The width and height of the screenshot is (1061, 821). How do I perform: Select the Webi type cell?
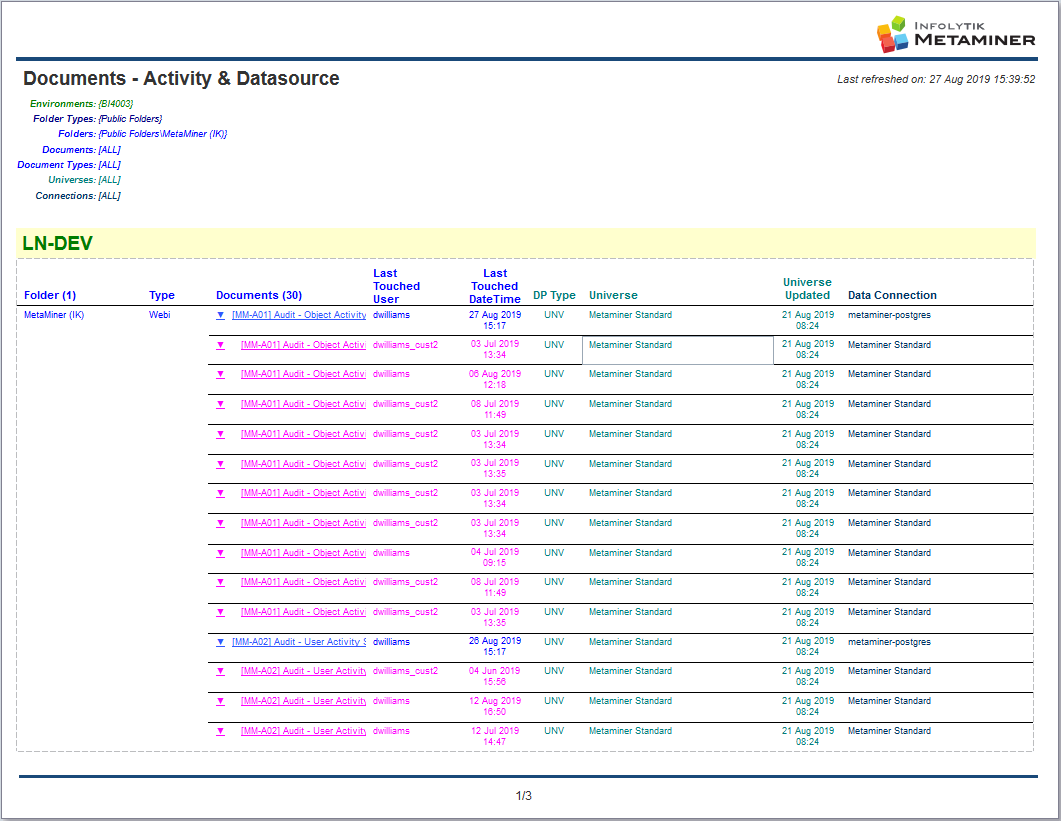160,315
